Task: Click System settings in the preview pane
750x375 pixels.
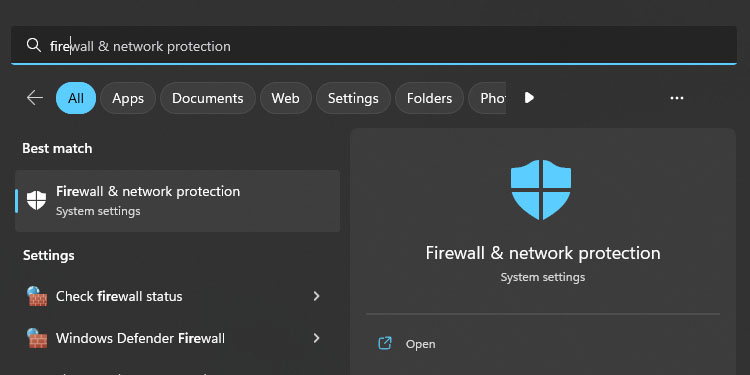Action: [x=542, y=277]
